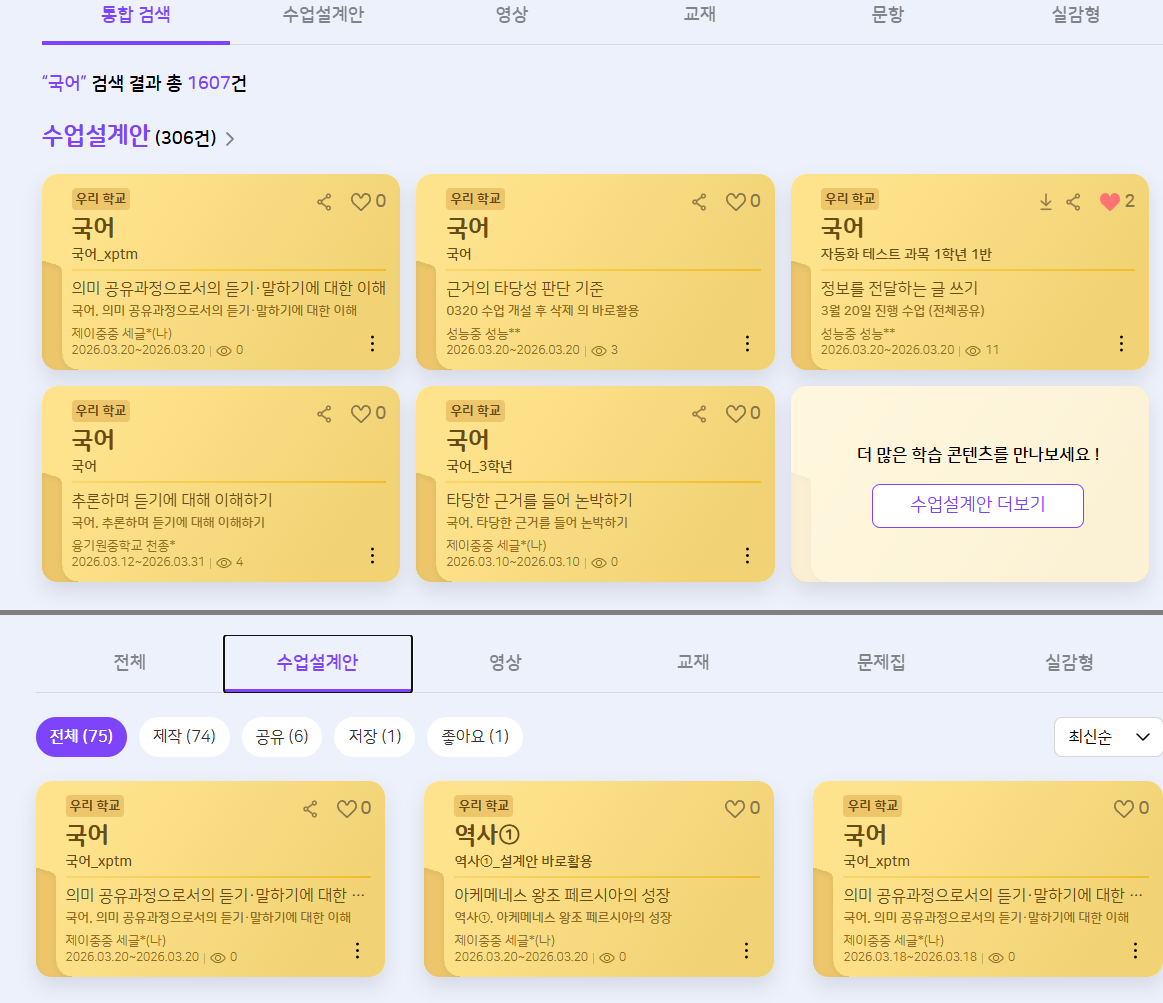
Task: Open three-dot menu on 추론하며 듣기 card
Action: [372, 555]
